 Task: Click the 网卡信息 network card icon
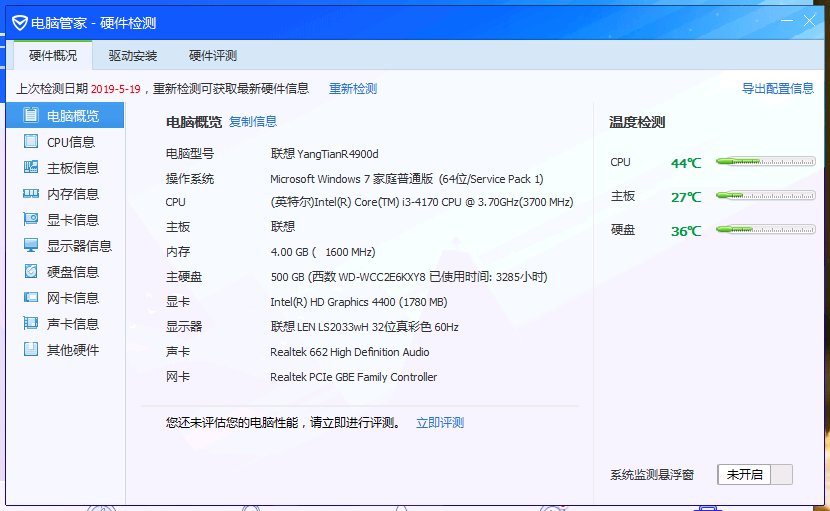(x=31, y=297)
